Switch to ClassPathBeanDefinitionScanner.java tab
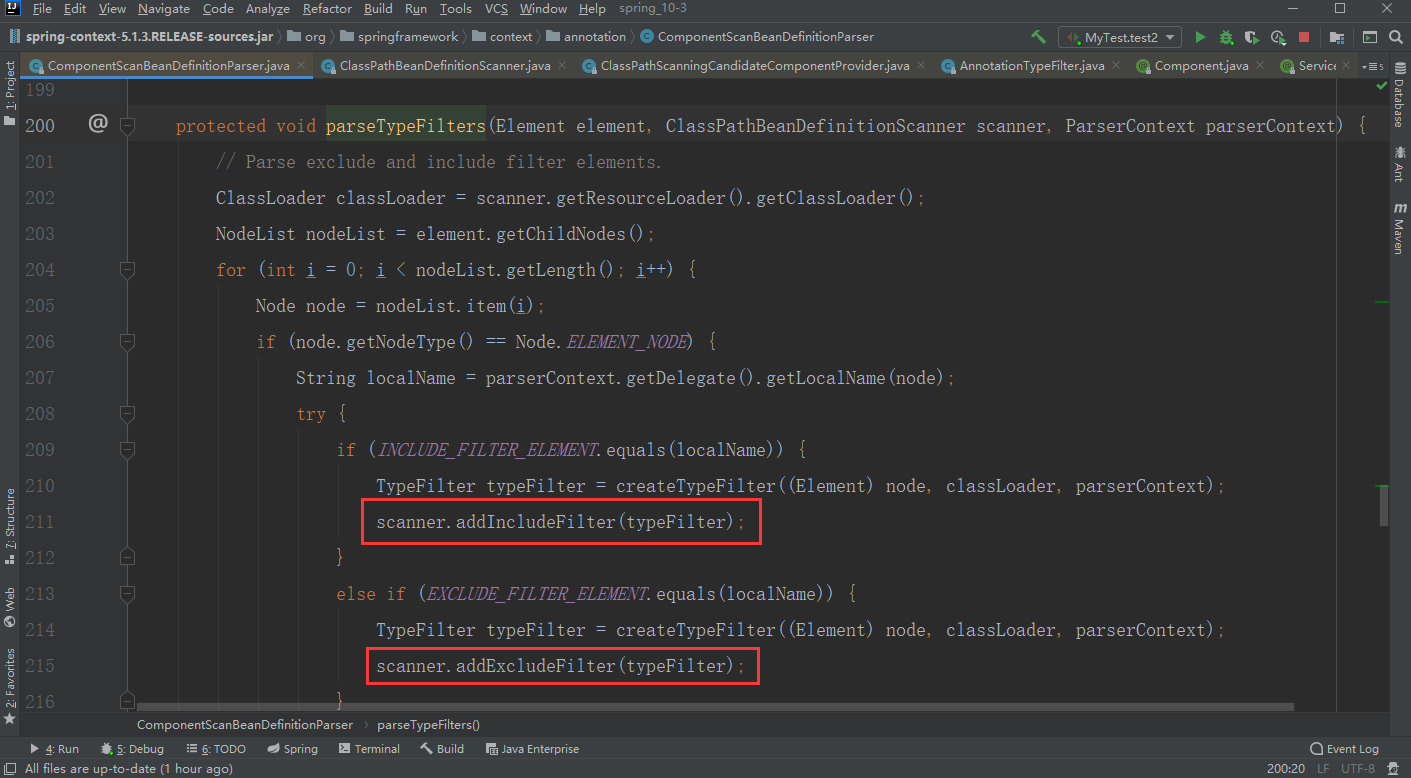The image size is (1411, 778). 445,66
